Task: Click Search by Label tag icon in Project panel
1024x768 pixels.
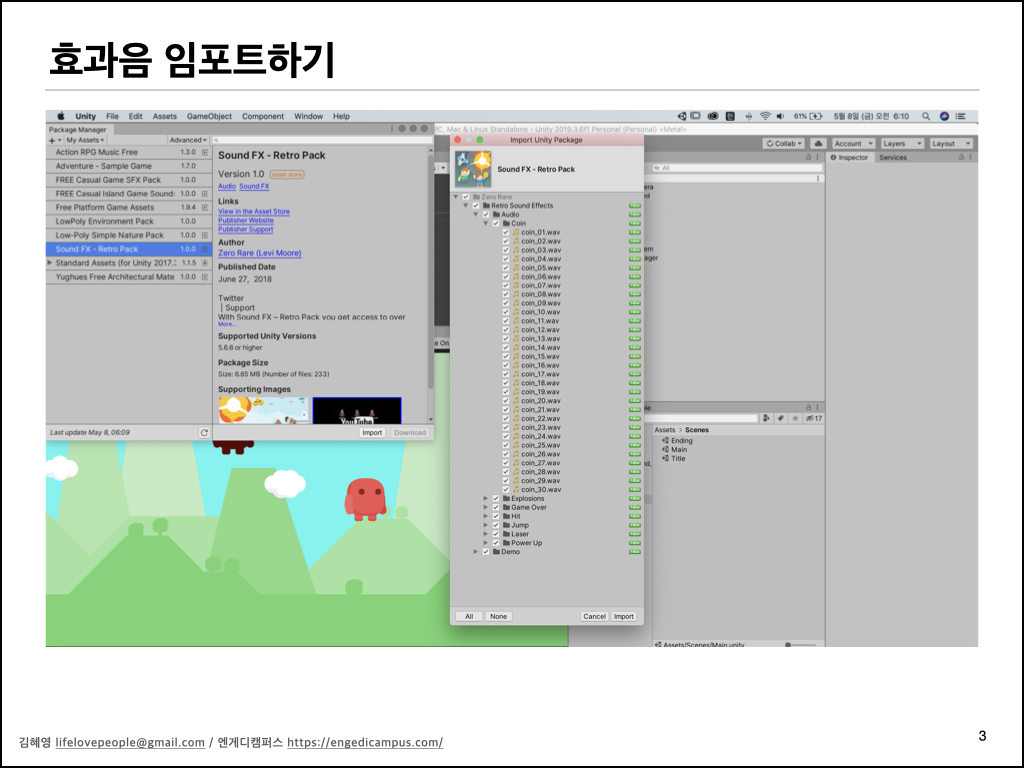Action: (x=780, y=418)
